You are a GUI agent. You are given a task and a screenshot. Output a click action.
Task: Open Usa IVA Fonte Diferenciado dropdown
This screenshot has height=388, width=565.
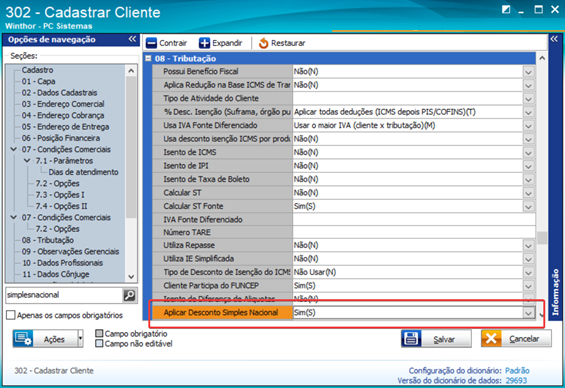pyautogui.click(x=528, y=126)
